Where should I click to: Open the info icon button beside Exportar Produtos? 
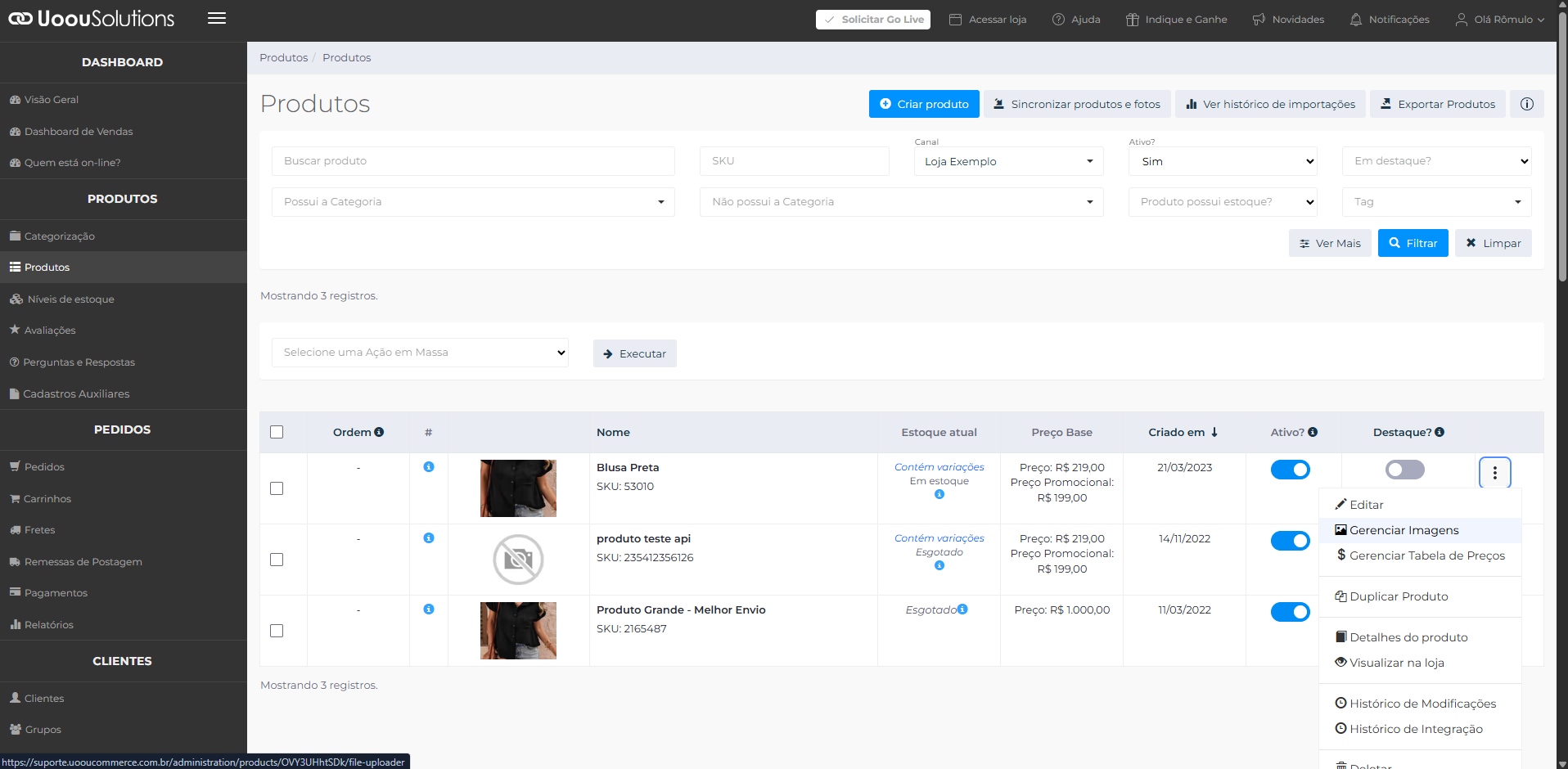(x=1527, y=104)
